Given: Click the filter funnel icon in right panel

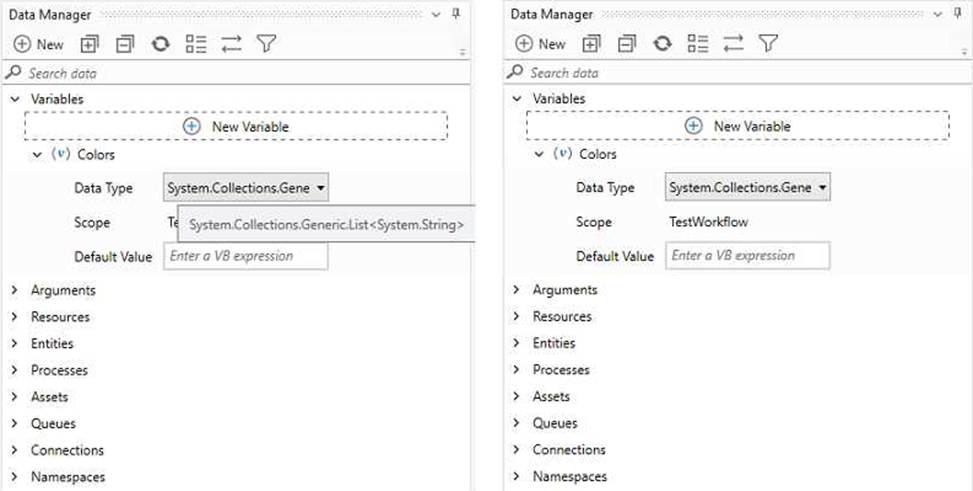Looking at the screenshot, I should point(767,44).
